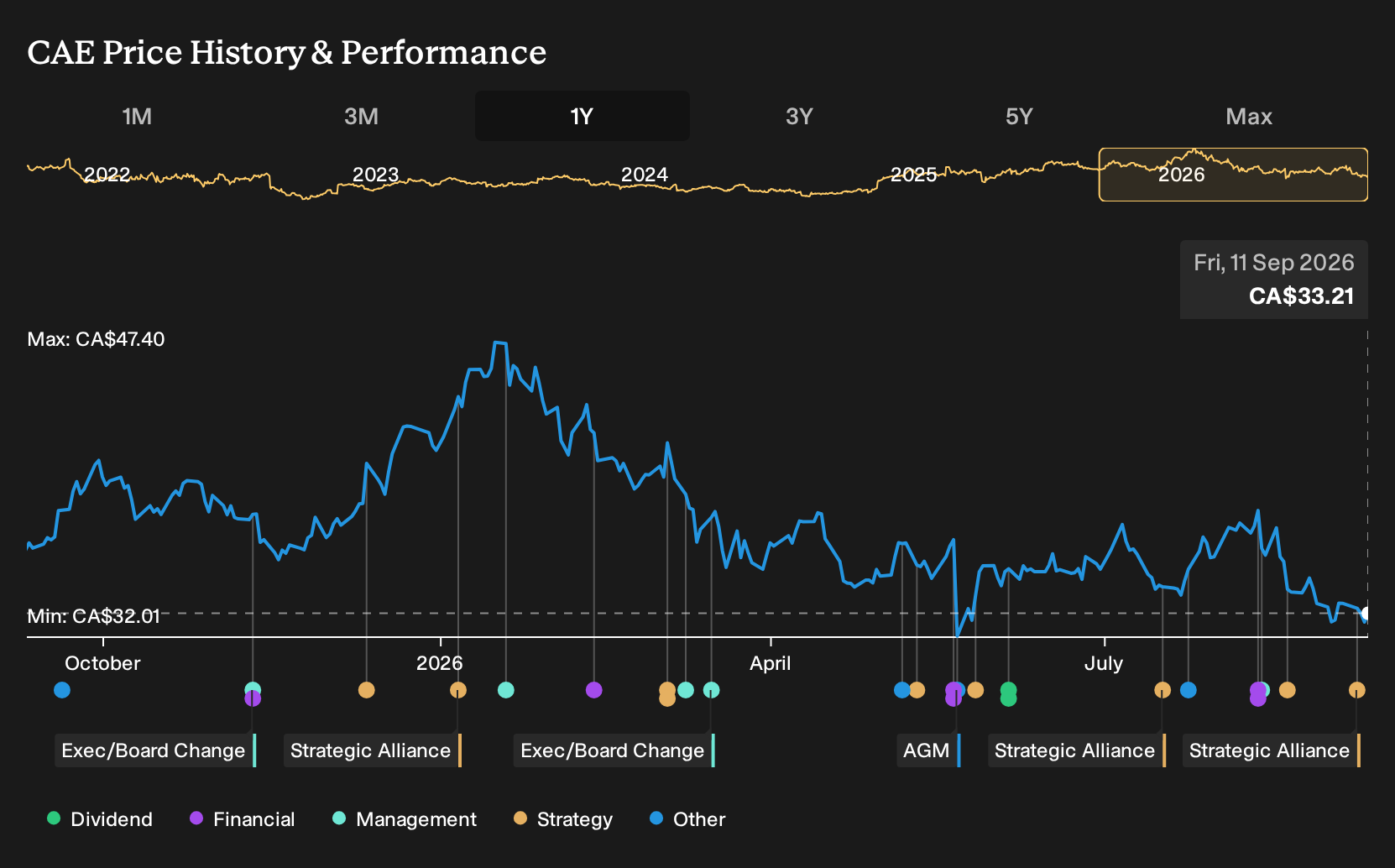Toggle the Management legend filter

(x=405, y=819)
